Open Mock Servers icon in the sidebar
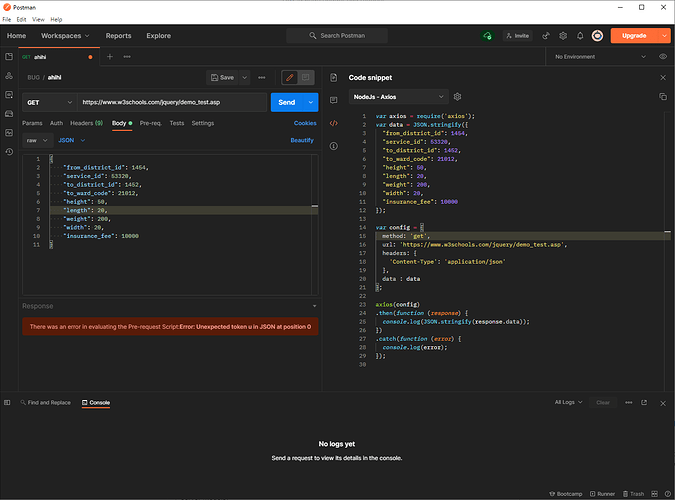Image resolution: width=675 pixels, height=500 pixels. coord(9,114)
